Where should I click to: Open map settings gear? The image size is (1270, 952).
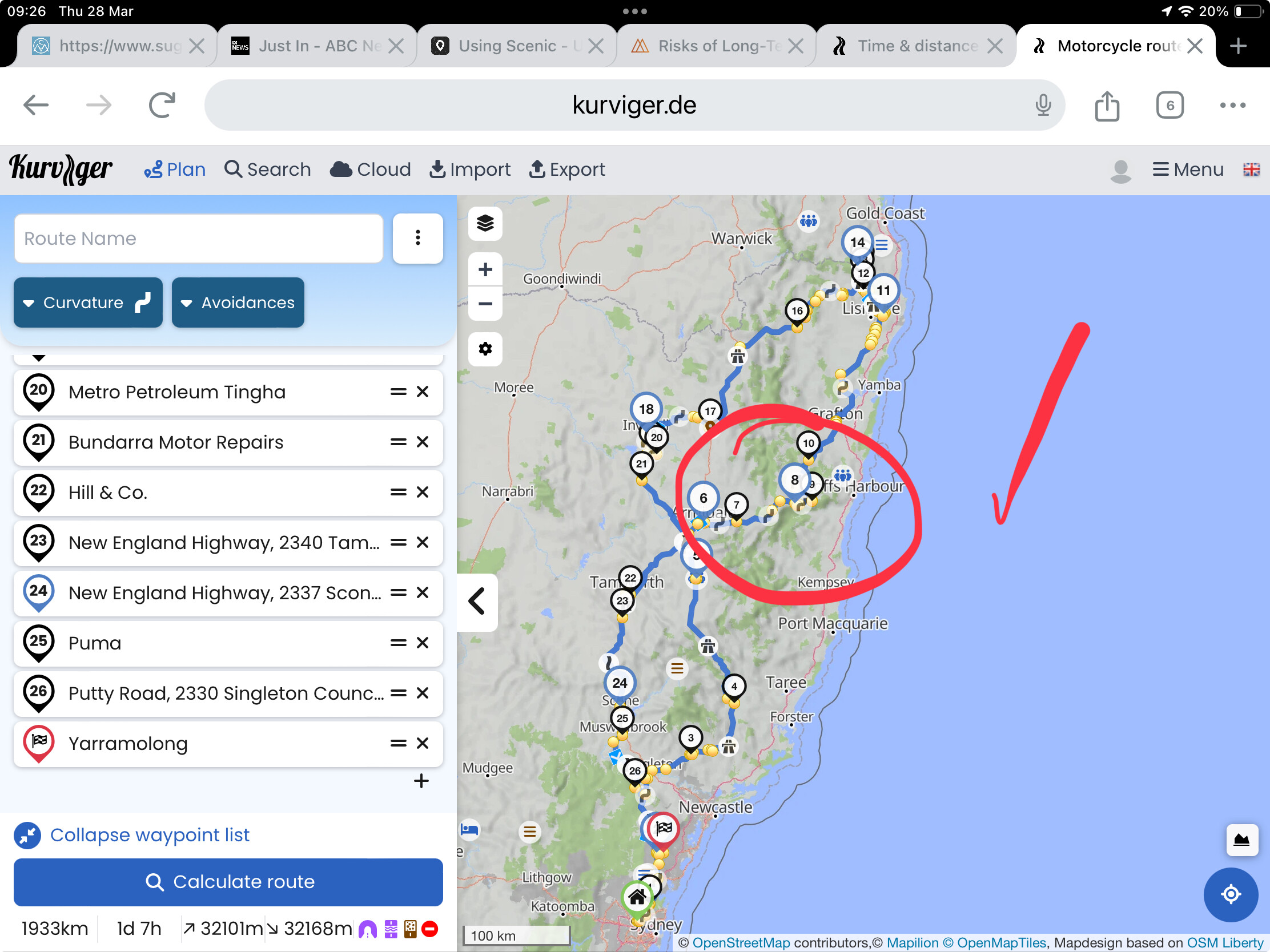pyautogui.click(x=485, y=349)
